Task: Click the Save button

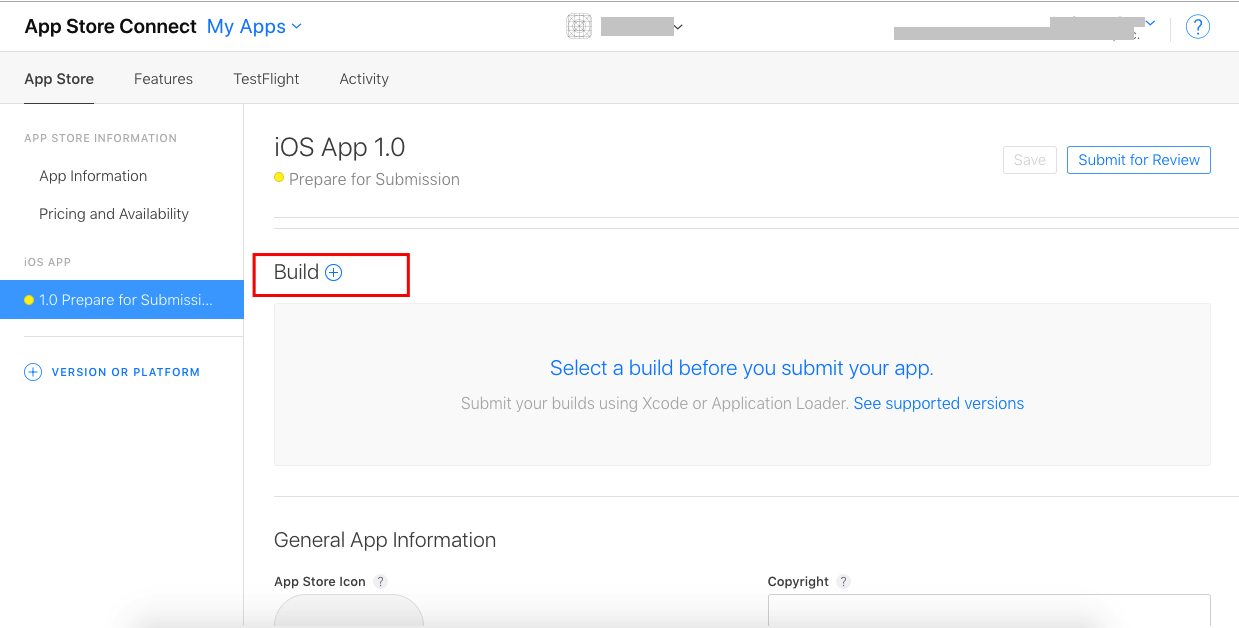Action: 1030,160
